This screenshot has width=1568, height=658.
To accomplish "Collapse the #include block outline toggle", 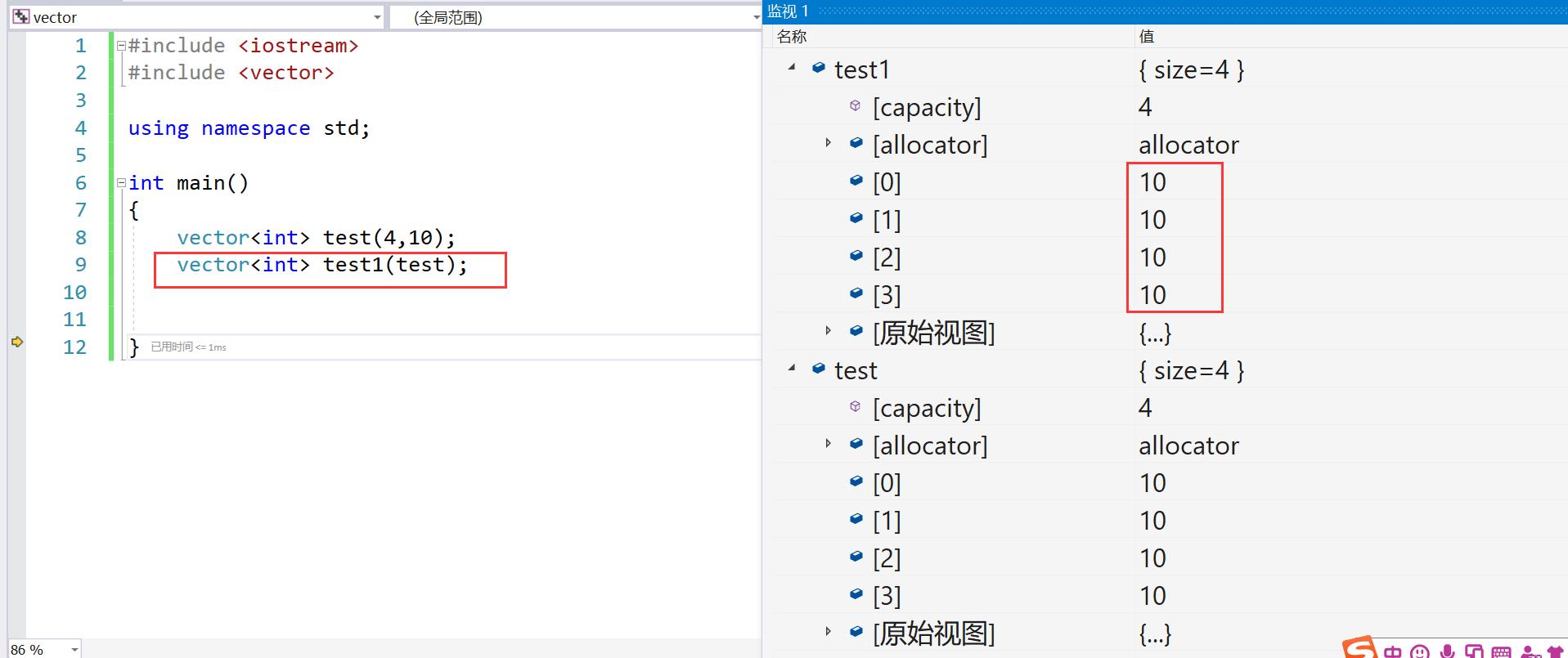I will coord(121,47).
